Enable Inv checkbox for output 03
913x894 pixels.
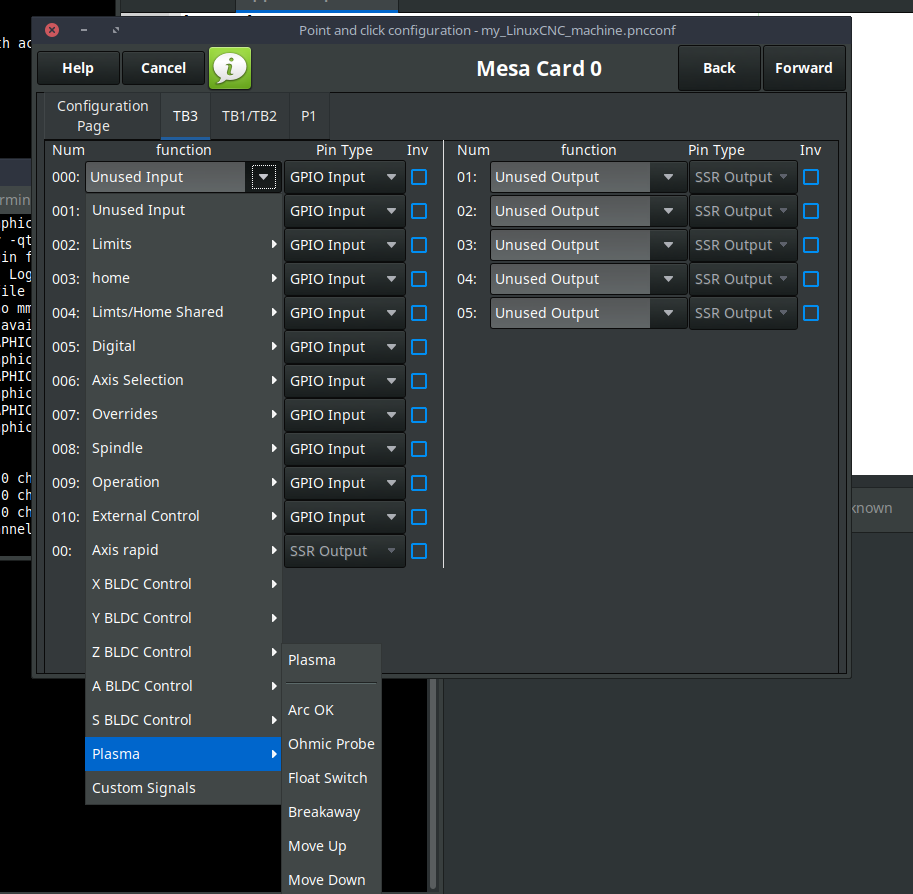pos(811,245)
